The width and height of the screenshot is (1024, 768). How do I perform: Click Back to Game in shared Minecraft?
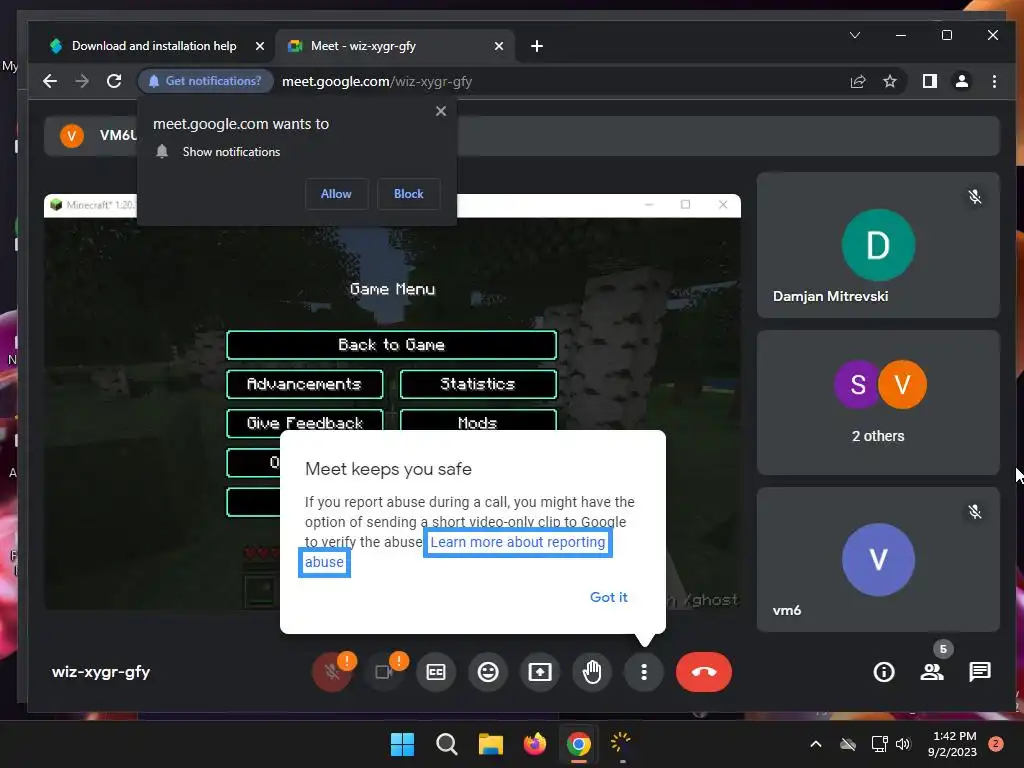pos(392,345)
